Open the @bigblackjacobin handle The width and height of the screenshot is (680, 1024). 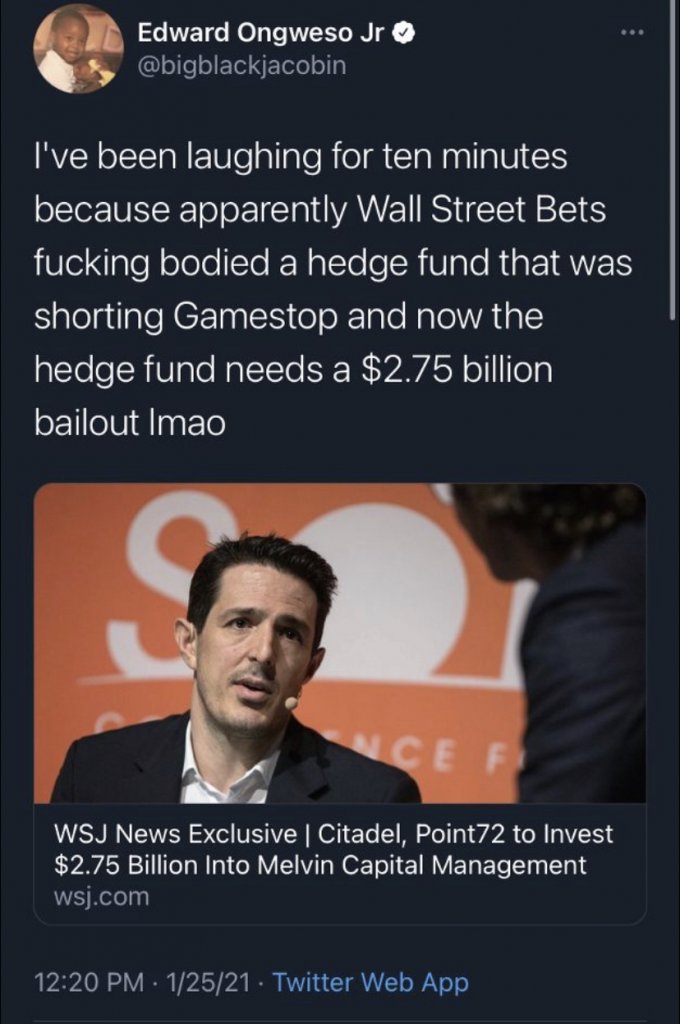(241, 65)
